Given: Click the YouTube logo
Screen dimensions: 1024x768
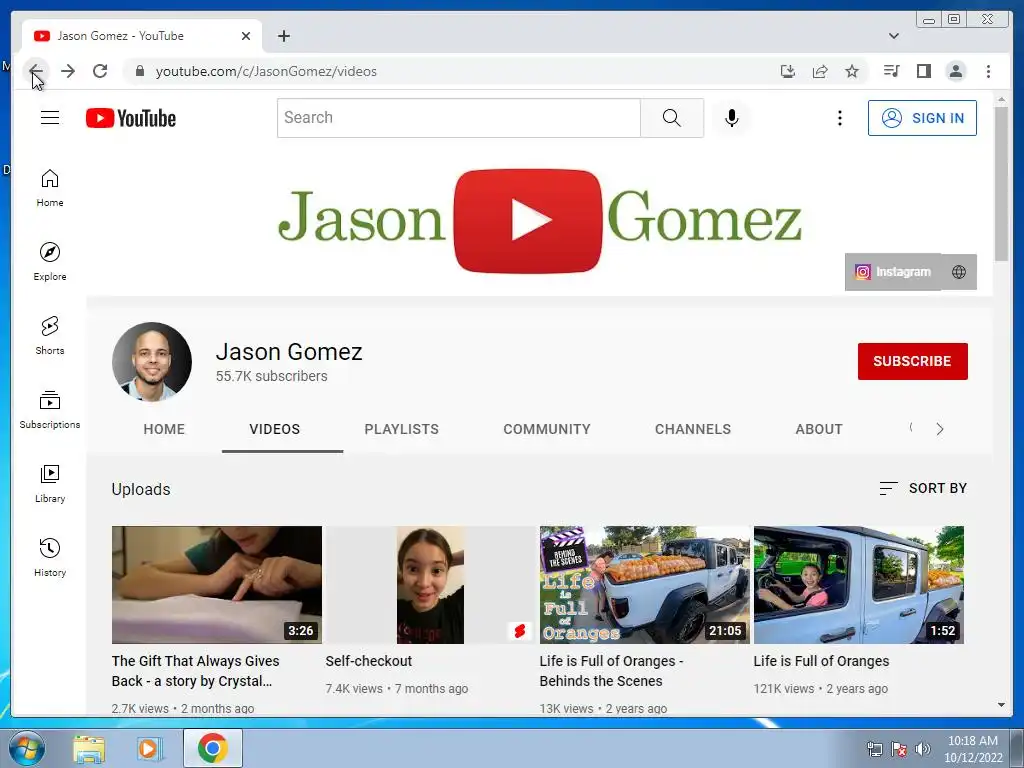Looking at the screenshot, I should coord(131,118).
